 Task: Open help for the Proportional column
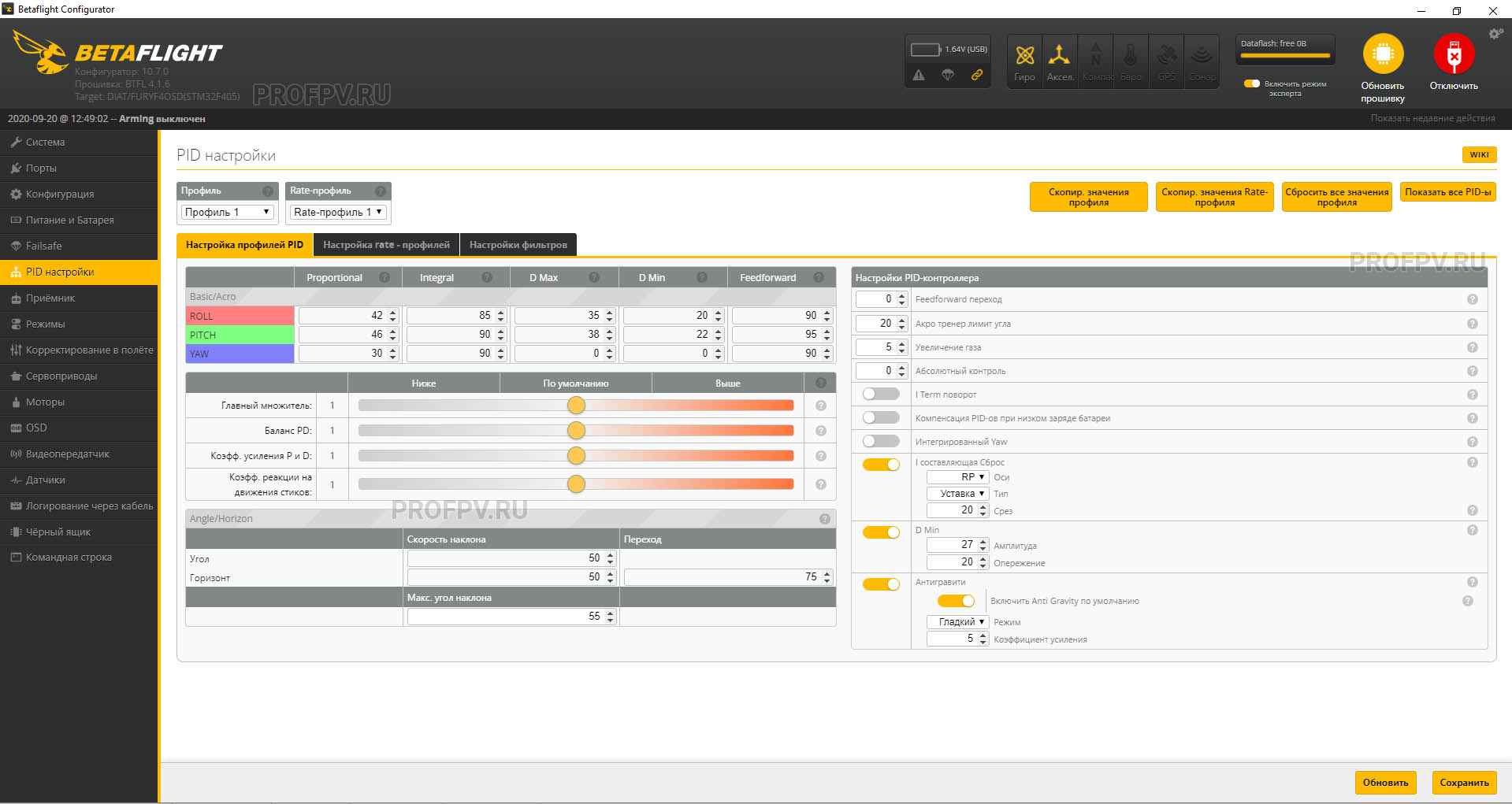click(x=385, y=277)
